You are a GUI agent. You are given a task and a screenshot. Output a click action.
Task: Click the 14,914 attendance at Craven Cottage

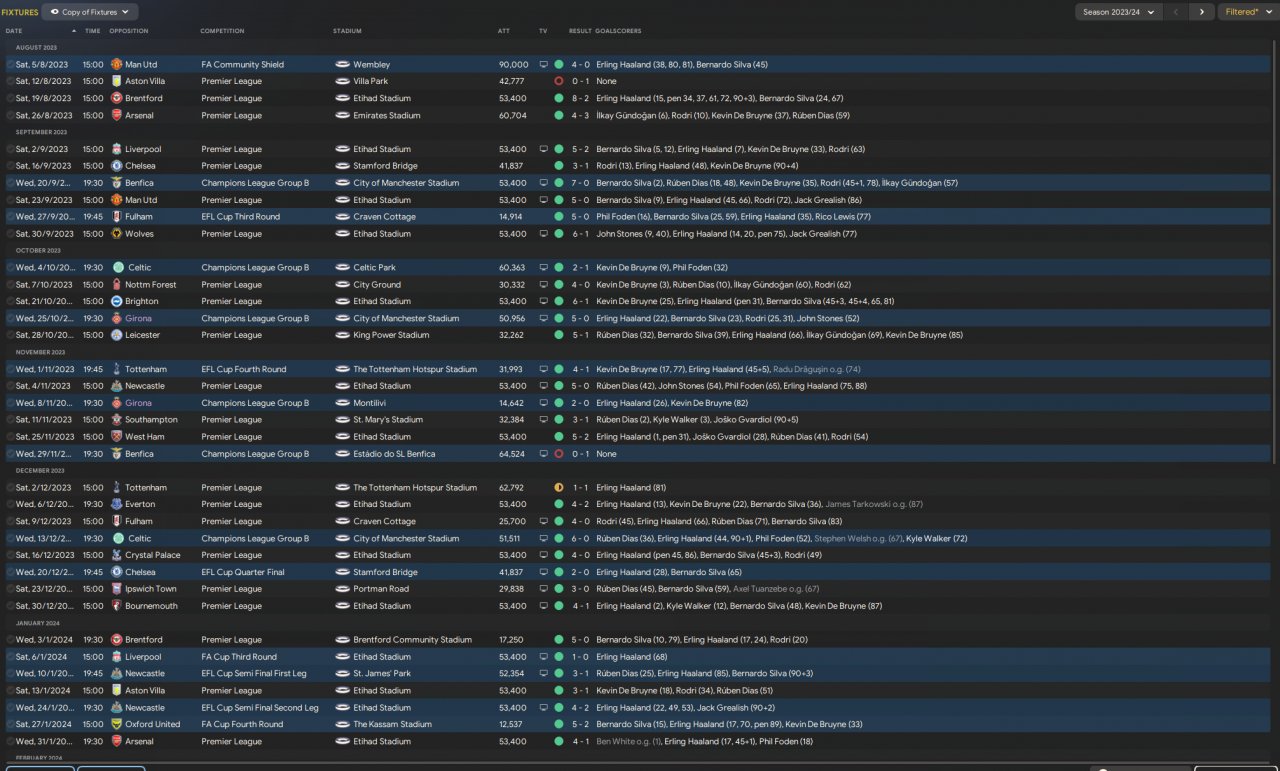pyautogui.click(x=512, y=216)
